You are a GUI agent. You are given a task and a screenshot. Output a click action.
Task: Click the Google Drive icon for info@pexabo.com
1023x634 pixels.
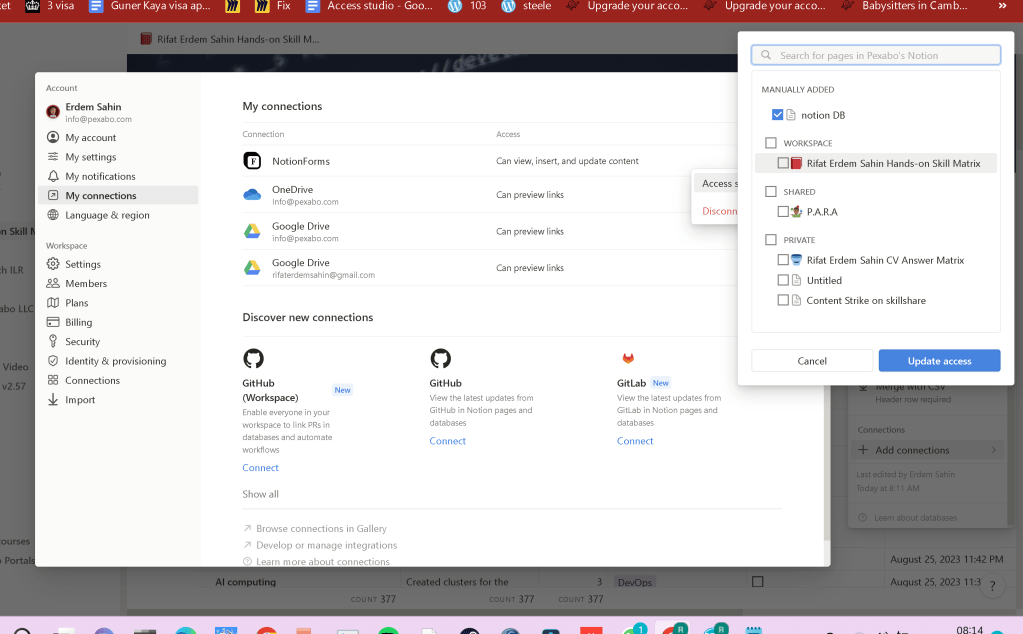(x=252, y=231)
